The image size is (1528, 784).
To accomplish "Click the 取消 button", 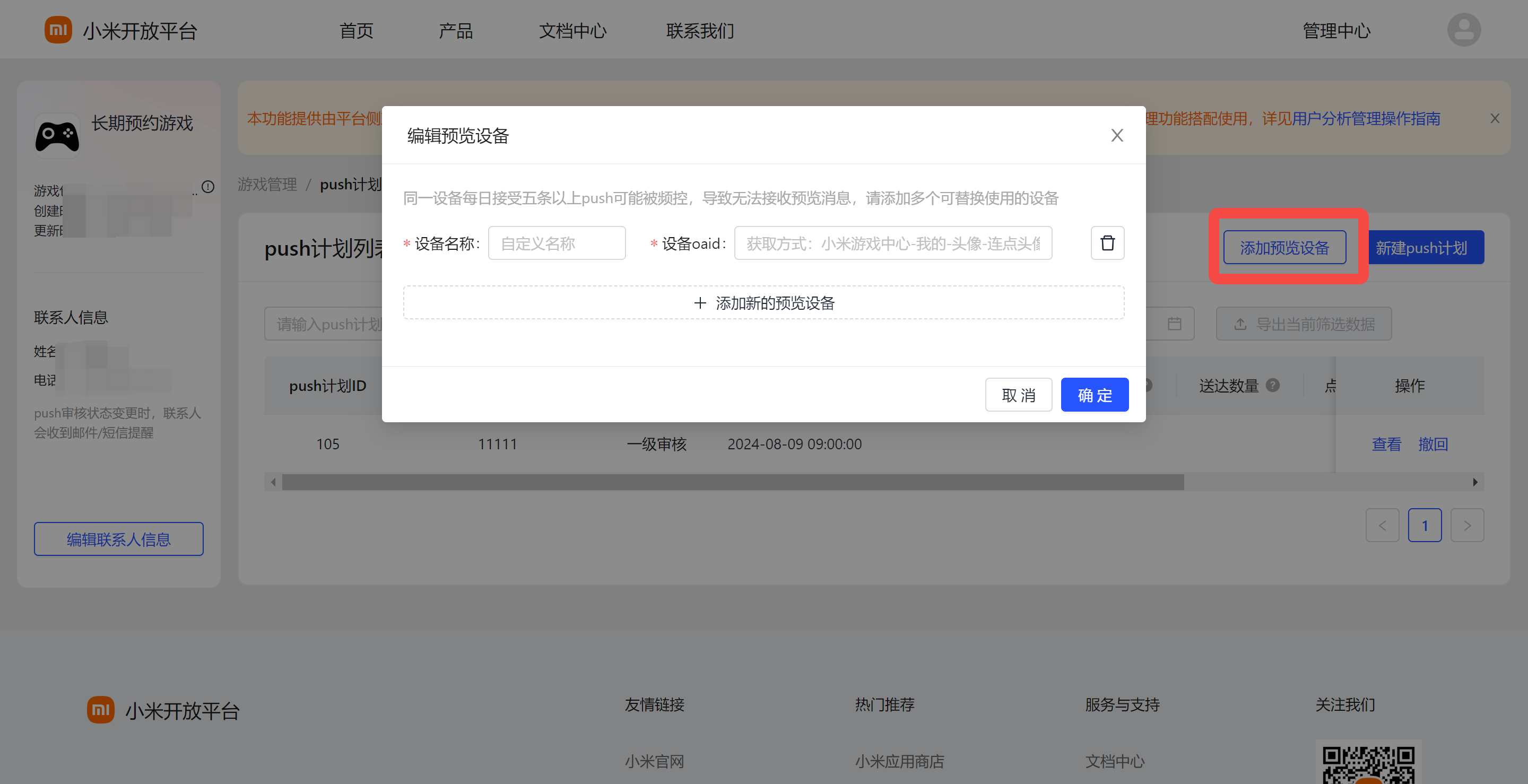I will 1018,395.
